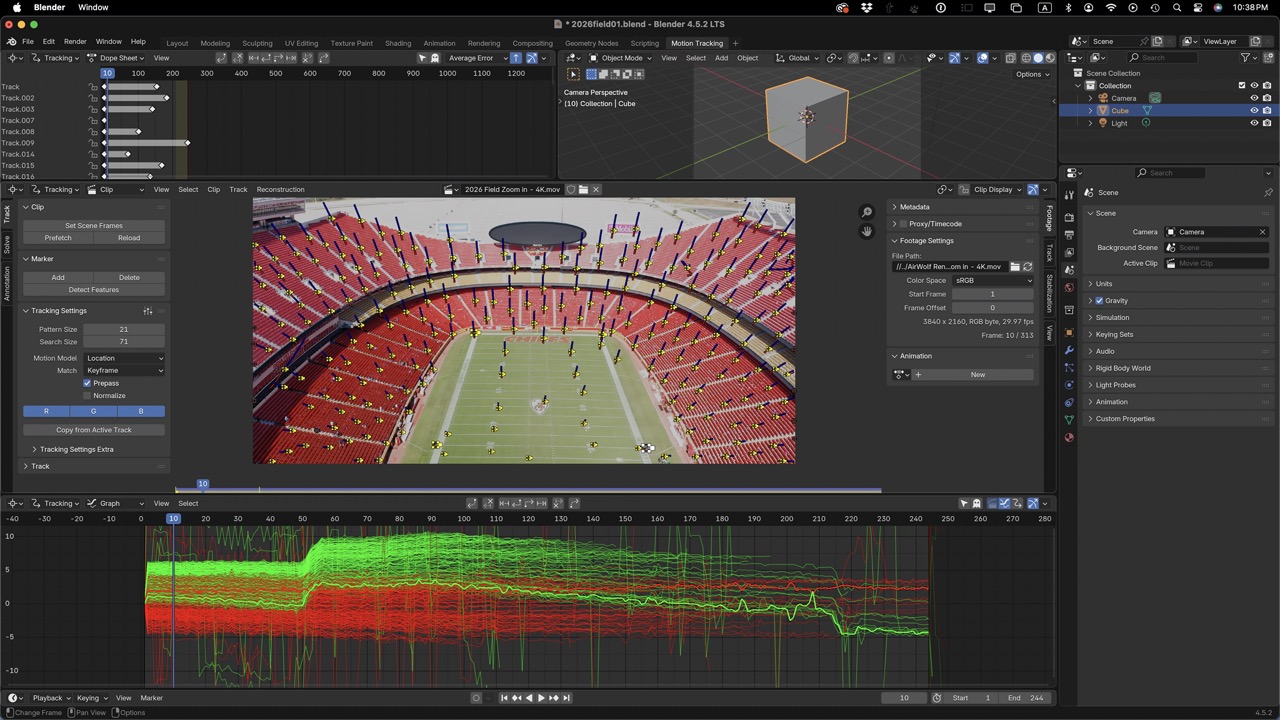This screenshot has height=720, width=1280.
Task: Open the Motion Model dropdown
Action: point(124,358)
